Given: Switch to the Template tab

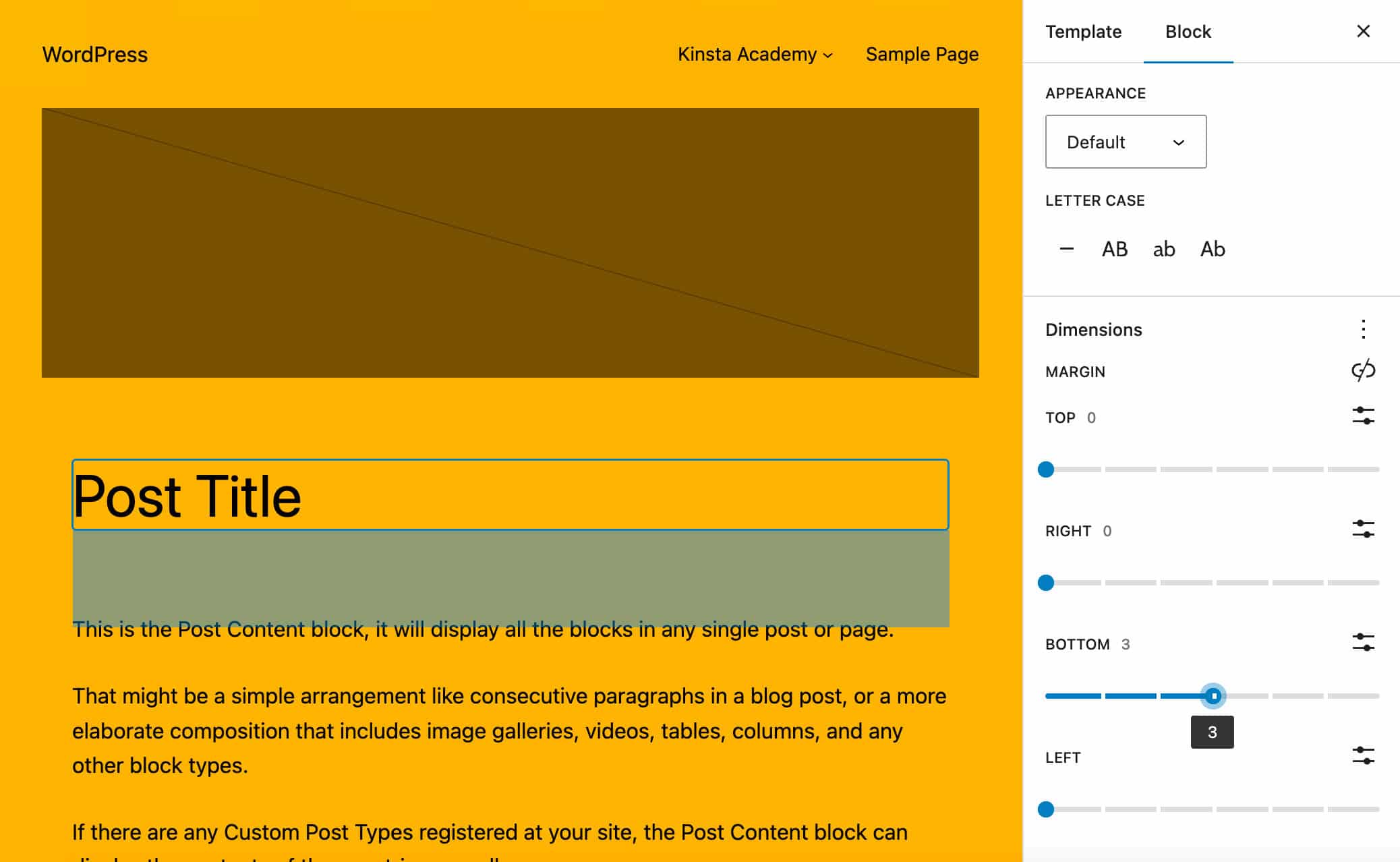Looking at the screenshot, I should coord(1084,31).
